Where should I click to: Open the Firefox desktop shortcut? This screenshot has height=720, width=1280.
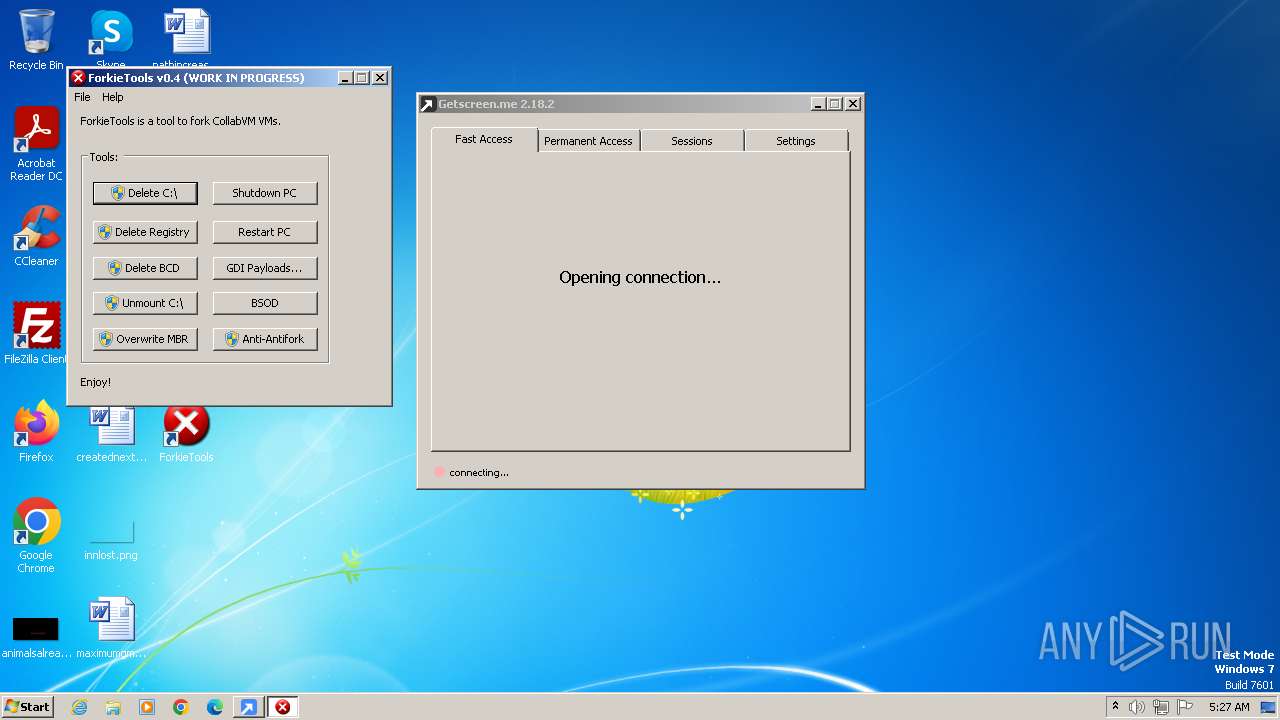pos(36,431)
